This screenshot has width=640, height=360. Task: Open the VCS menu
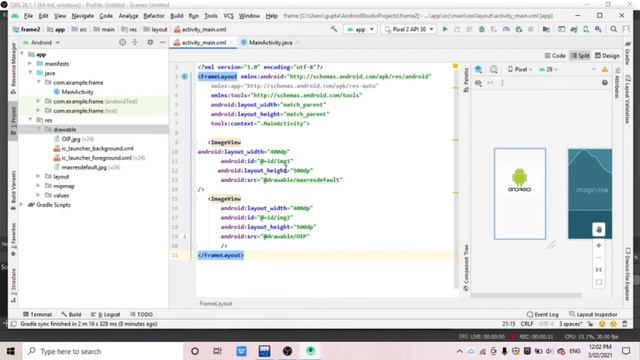pyautogui.click(x=229, y=16)
